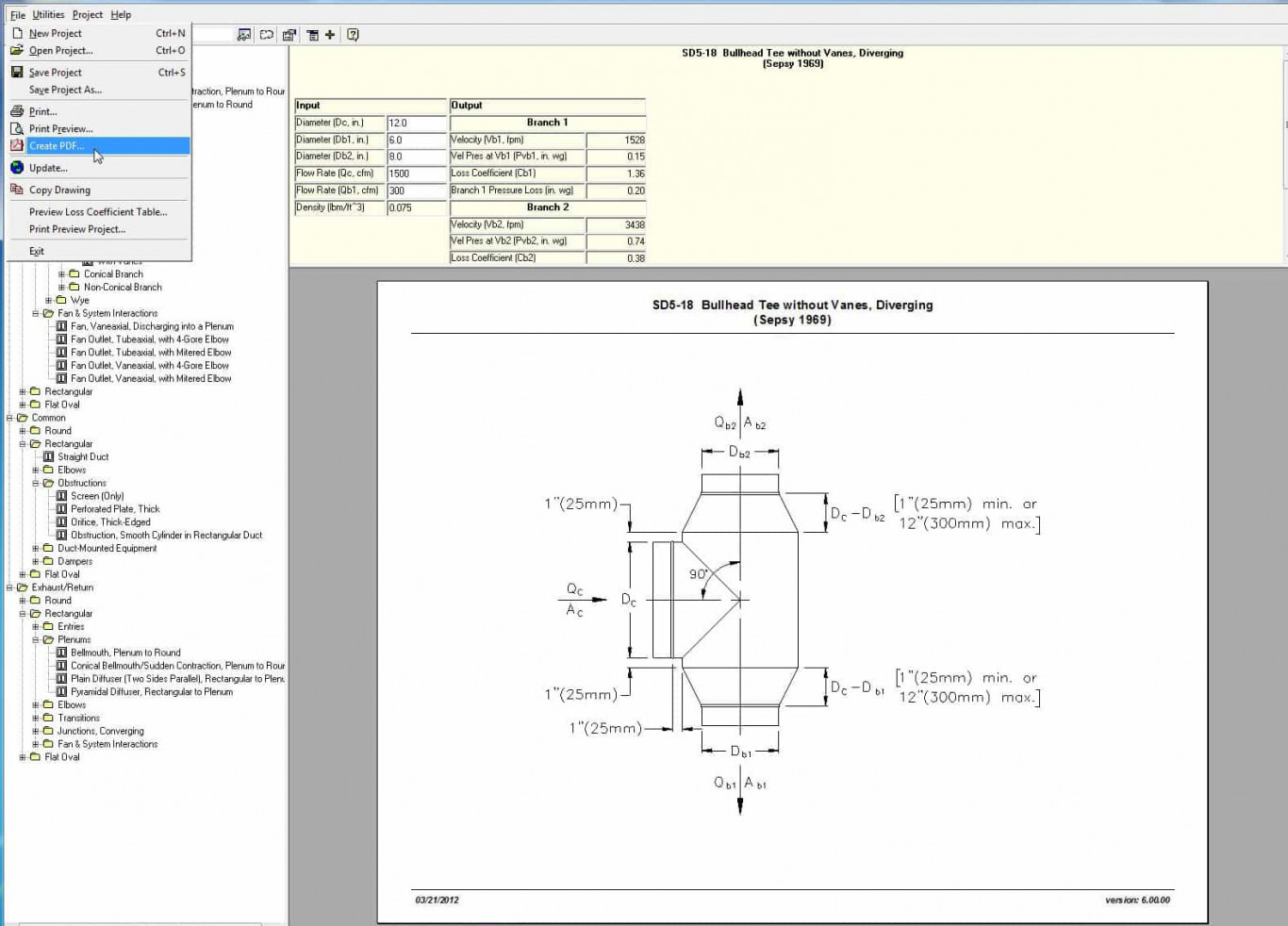Click the plus (add) toolbar icon

(x=330, y=35)
